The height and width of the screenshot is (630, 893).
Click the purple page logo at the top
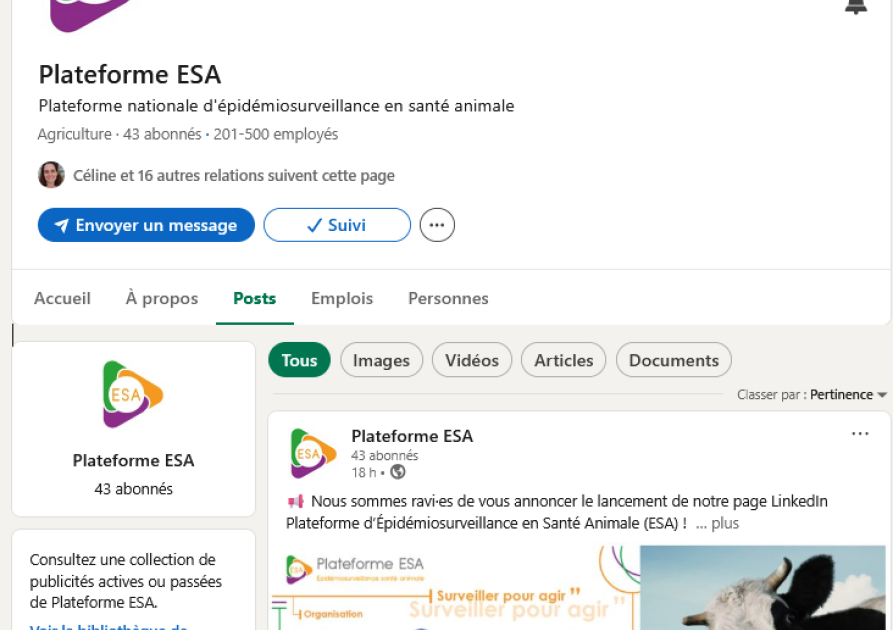[90, 14]
